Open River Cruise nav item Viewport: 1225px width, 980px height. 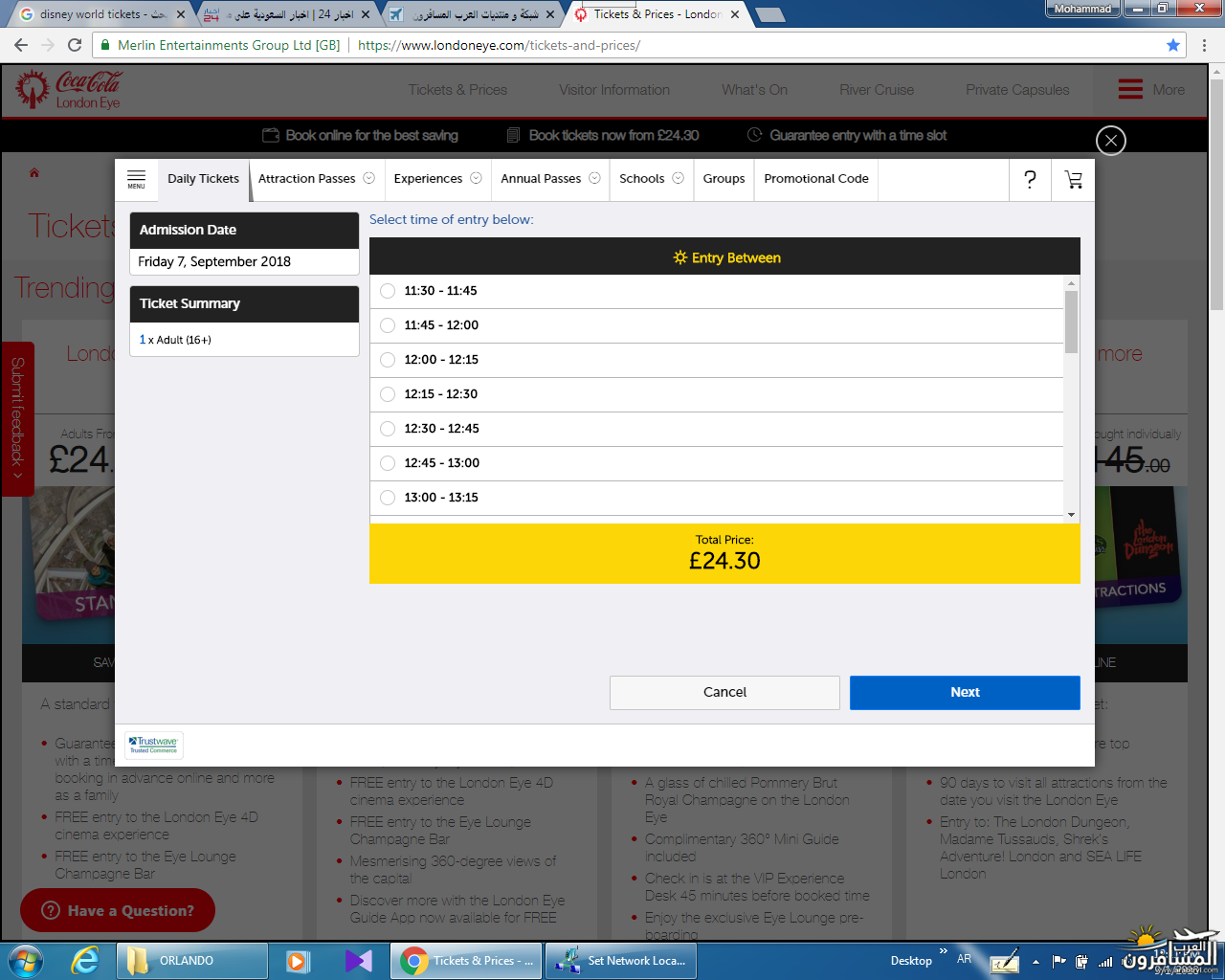pyautogui.click(x=877, y=90)
